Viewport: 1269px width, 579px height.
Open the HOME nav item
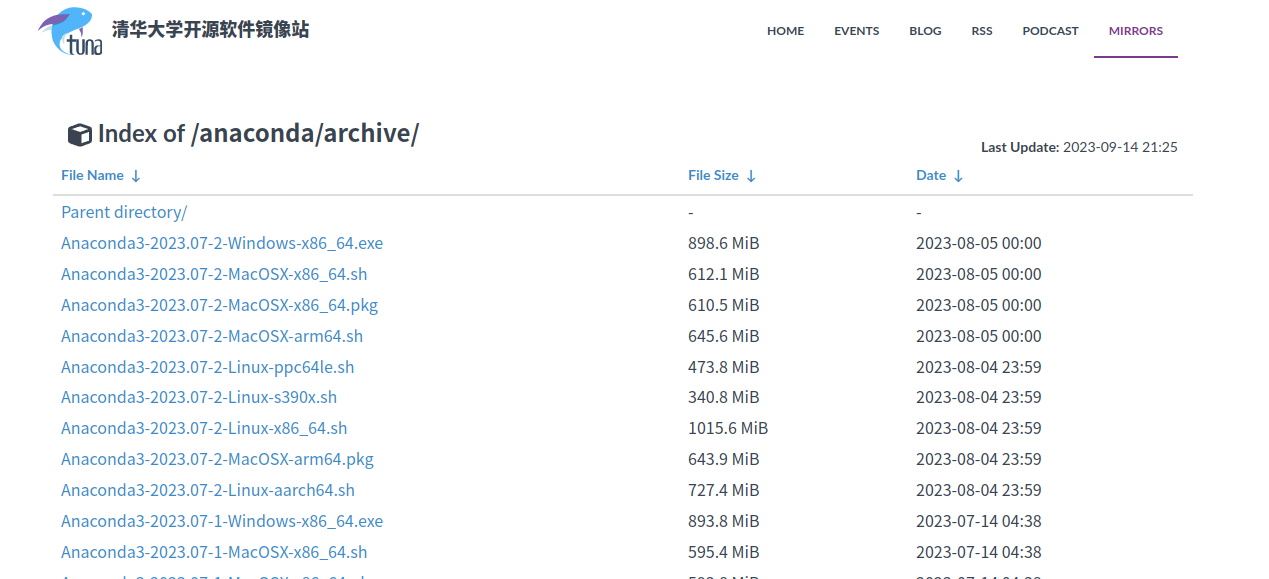point(786,31)
